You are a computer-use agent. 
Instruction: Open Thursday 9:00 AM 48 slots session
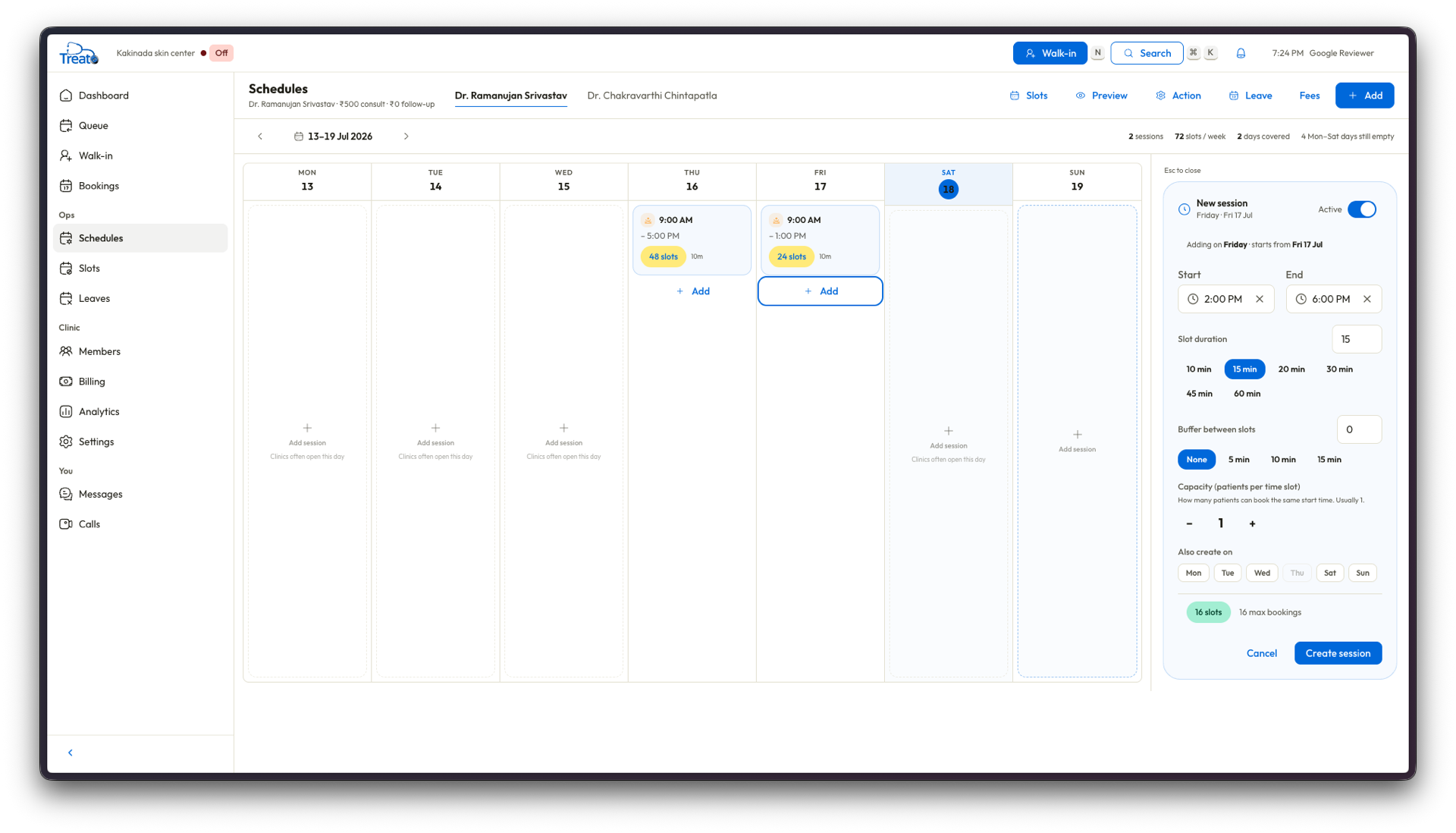[x=692, y=240]
